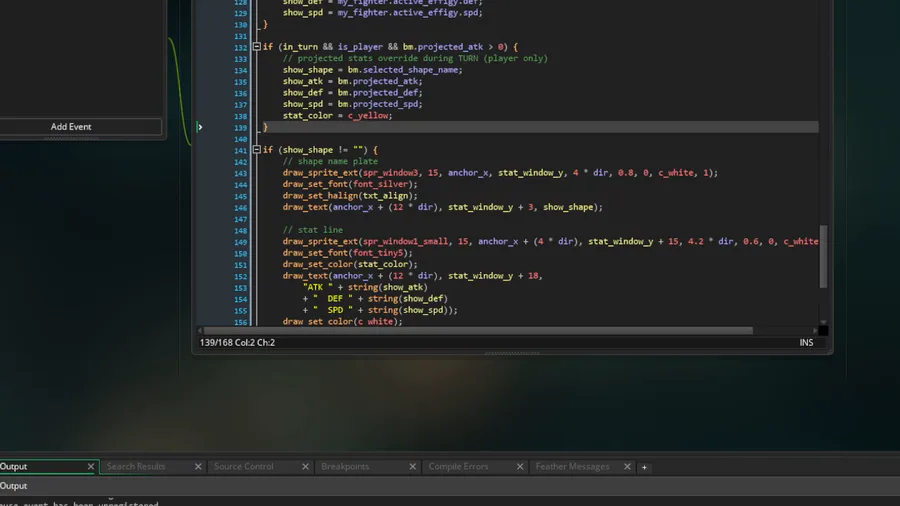Screen dimensions: 900x506
Task: Click the 139/168 Col:2 Ch:2 status text
Action: point(237,342)
